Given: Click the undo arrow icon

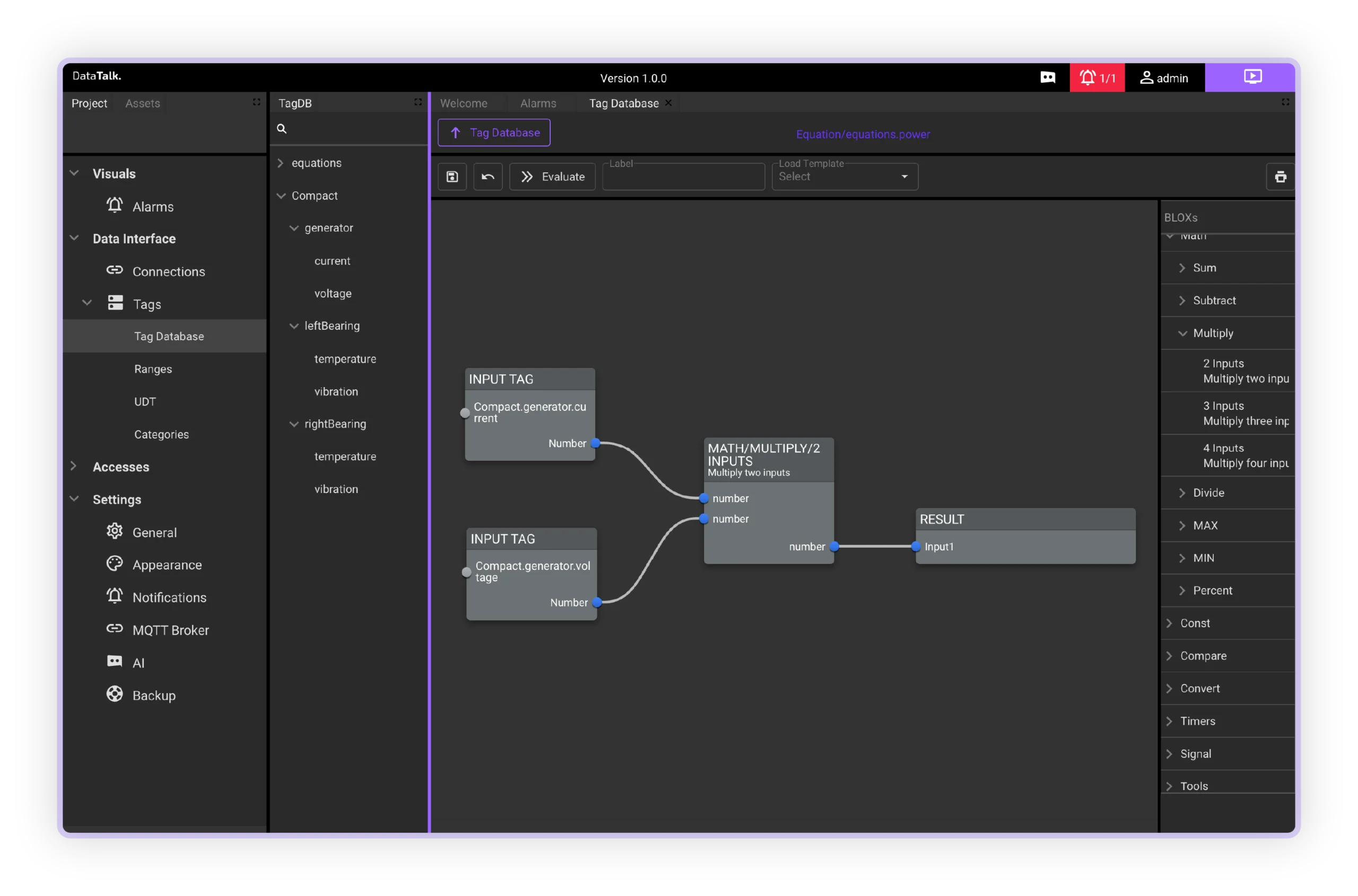Looking at the screenshot, I should (x=488, y=177).
